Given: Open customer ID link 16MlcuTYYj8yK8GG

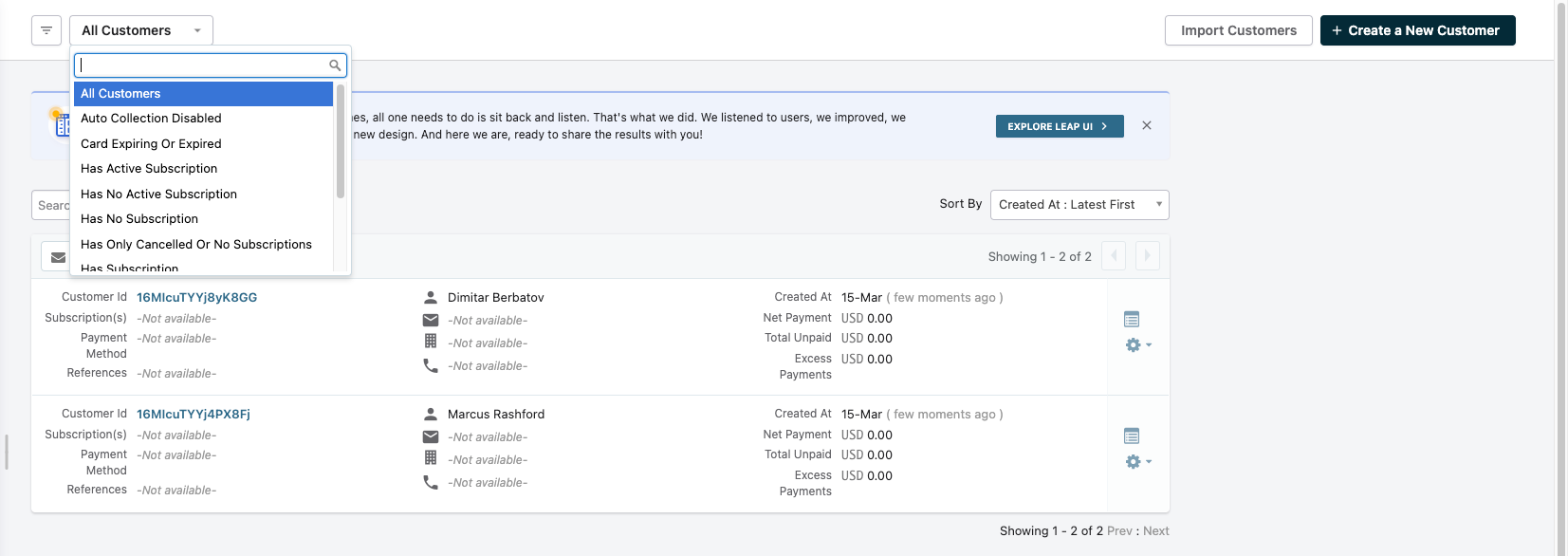Looking at the screenshot, I should coord(196,298).
